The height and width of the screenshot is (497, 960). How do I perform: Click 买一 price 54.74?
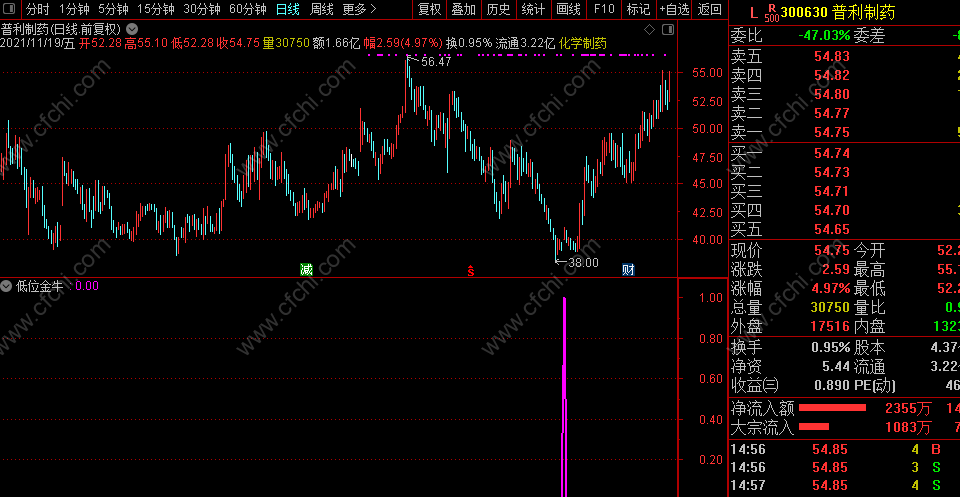(x=831, y=154)
